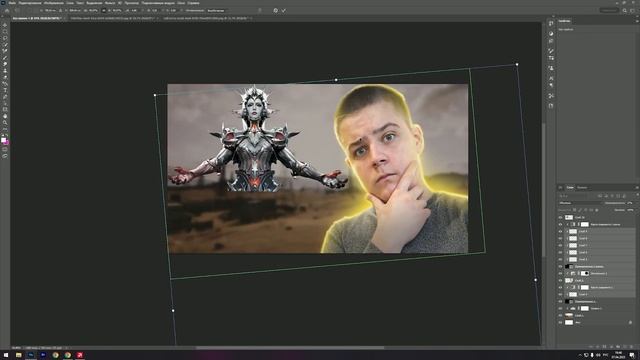The height and width of the screenshot is (360, 640).
Task: Select the Zoom tool
Action: (x=5, y=122)
